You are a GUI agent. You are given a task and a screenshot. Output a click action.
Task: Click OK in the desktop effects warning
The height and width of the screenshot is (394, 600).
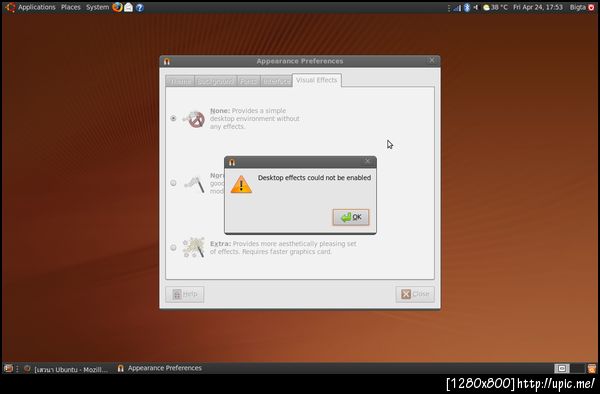(x=351, y=217)
